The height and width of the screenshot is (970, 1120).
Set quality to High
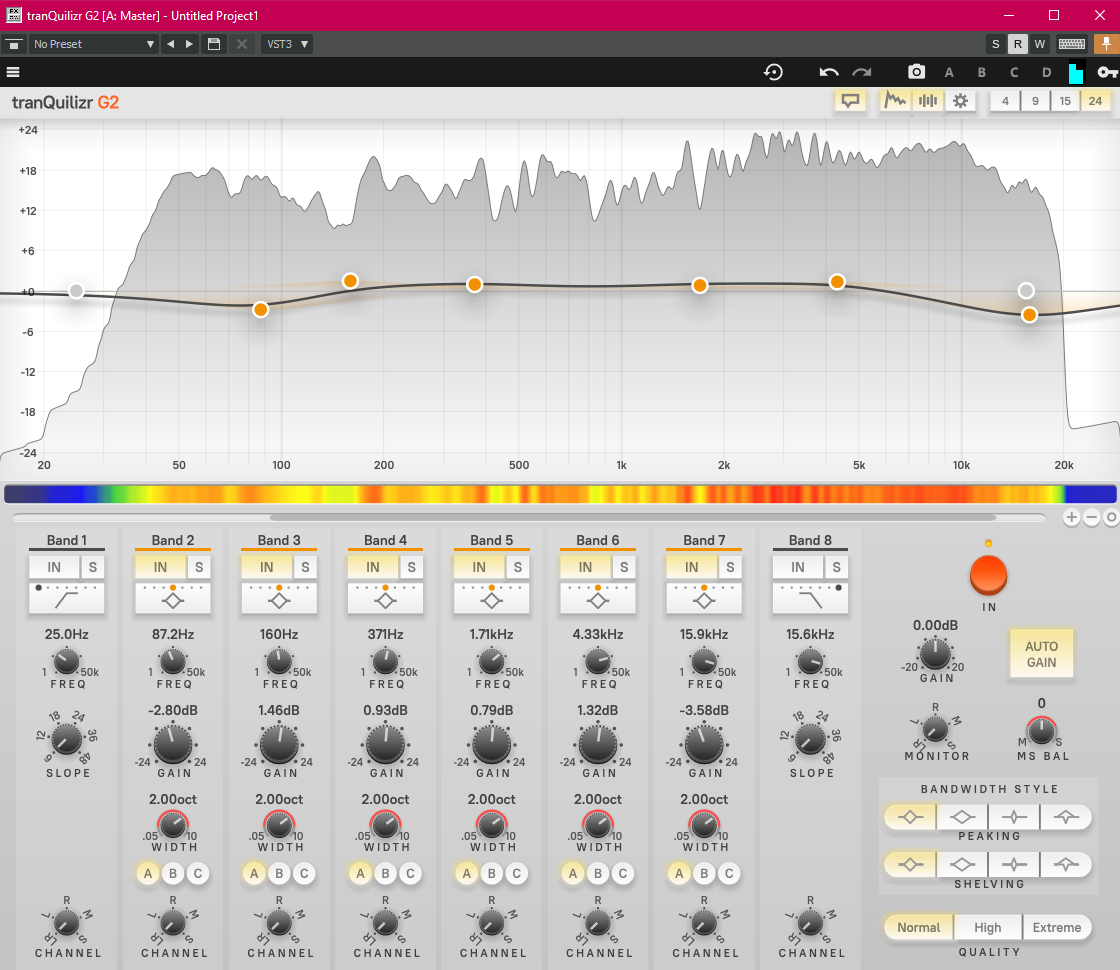[x=987, y=927]
